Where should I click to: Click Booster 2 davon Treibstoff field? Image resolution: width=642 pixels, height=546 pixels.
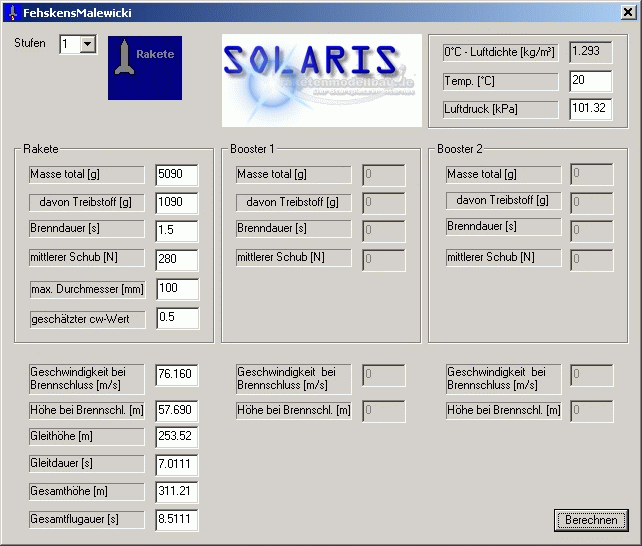pos(592,203)
